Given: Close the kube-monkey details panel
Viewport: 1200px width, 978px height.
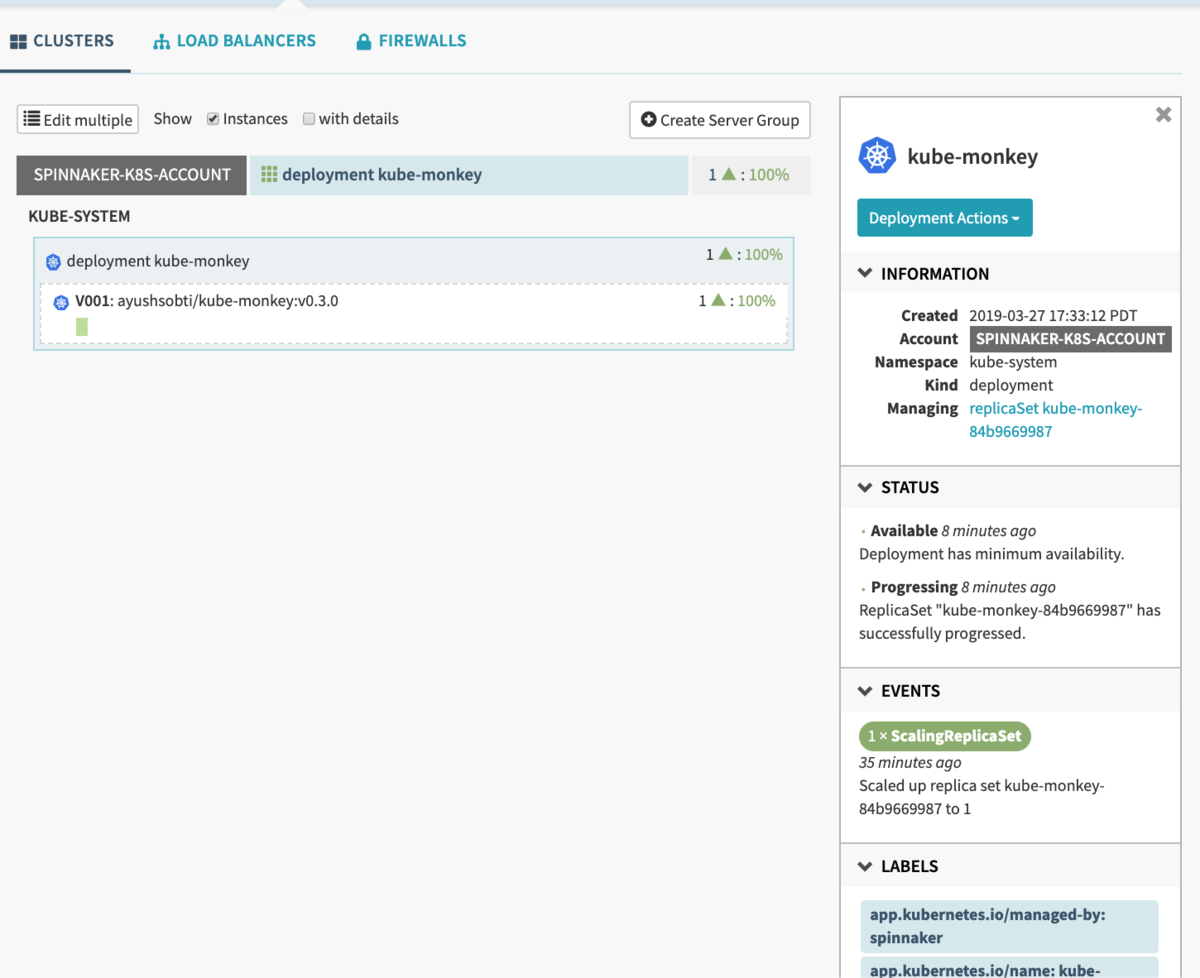Looking at the screenshot, I should (1163, 115).
